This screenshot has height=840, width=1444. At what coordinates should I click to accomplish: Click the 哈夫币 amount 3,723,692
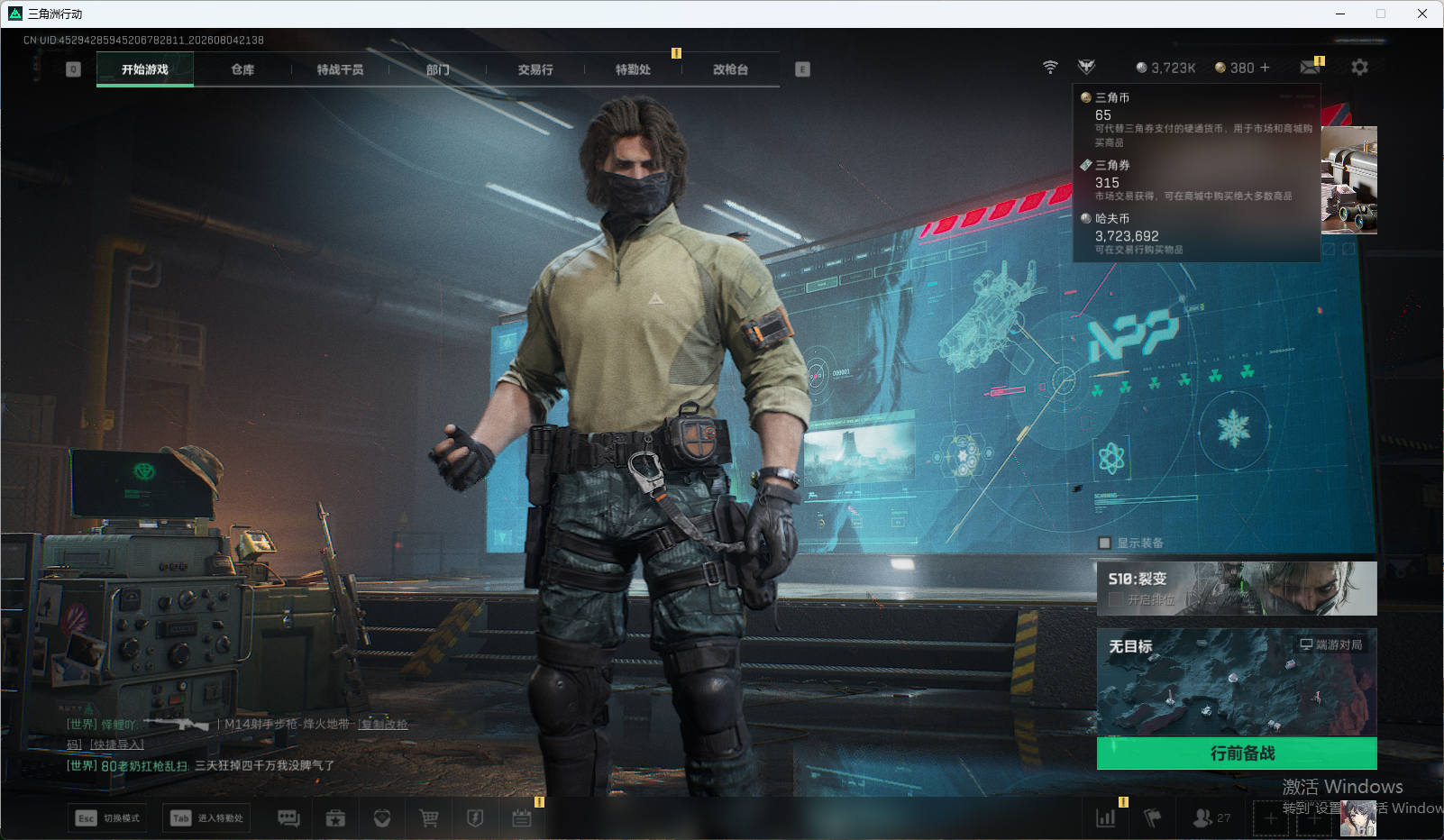click(x=1127, y=236)
